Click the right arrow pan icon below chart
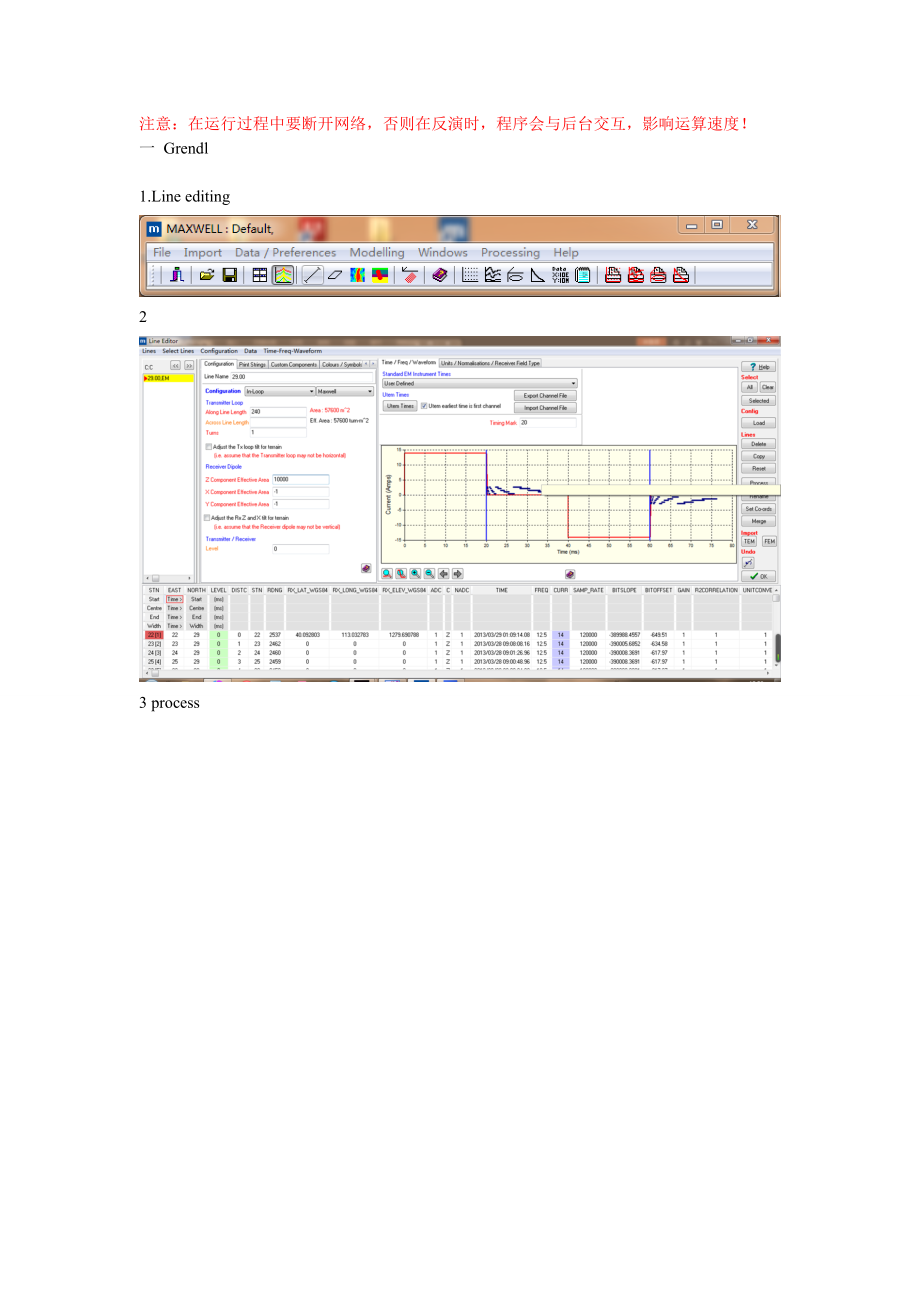 (x=457, y=574)
